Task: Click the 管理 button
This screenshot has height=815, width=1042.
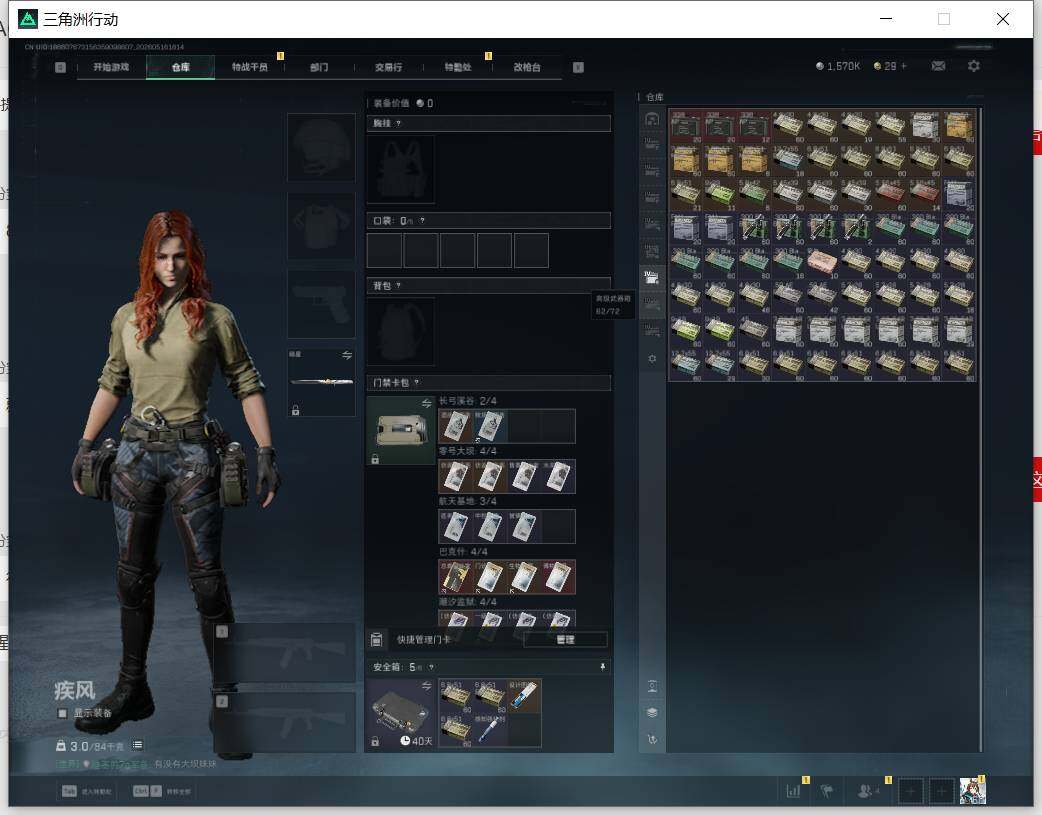Action: [x=566, y=640]
